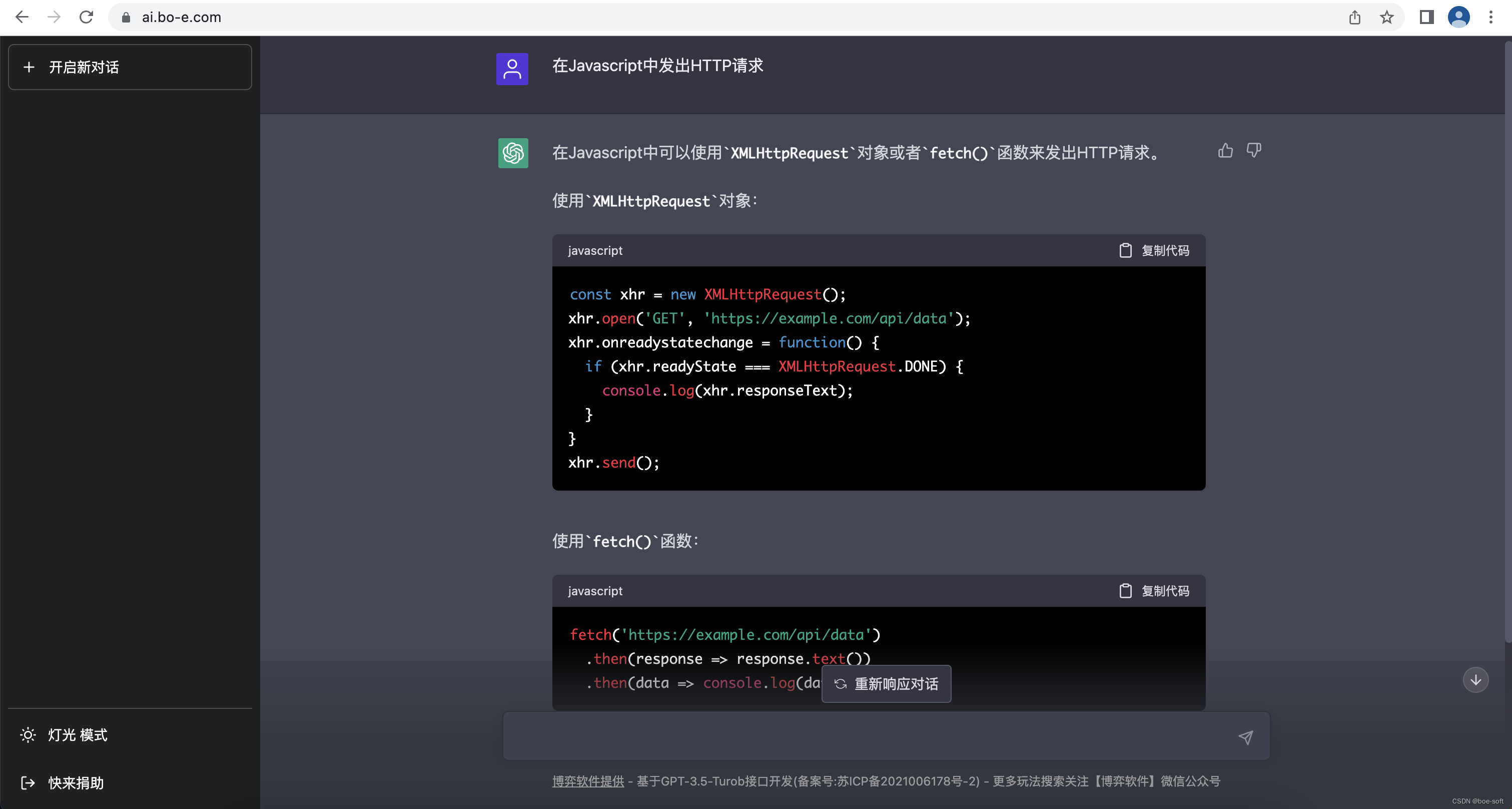Image resolution: width=1512 pixels, height=809 pixels.
Task: Click the lock icon in address bar
Action: 126,18
